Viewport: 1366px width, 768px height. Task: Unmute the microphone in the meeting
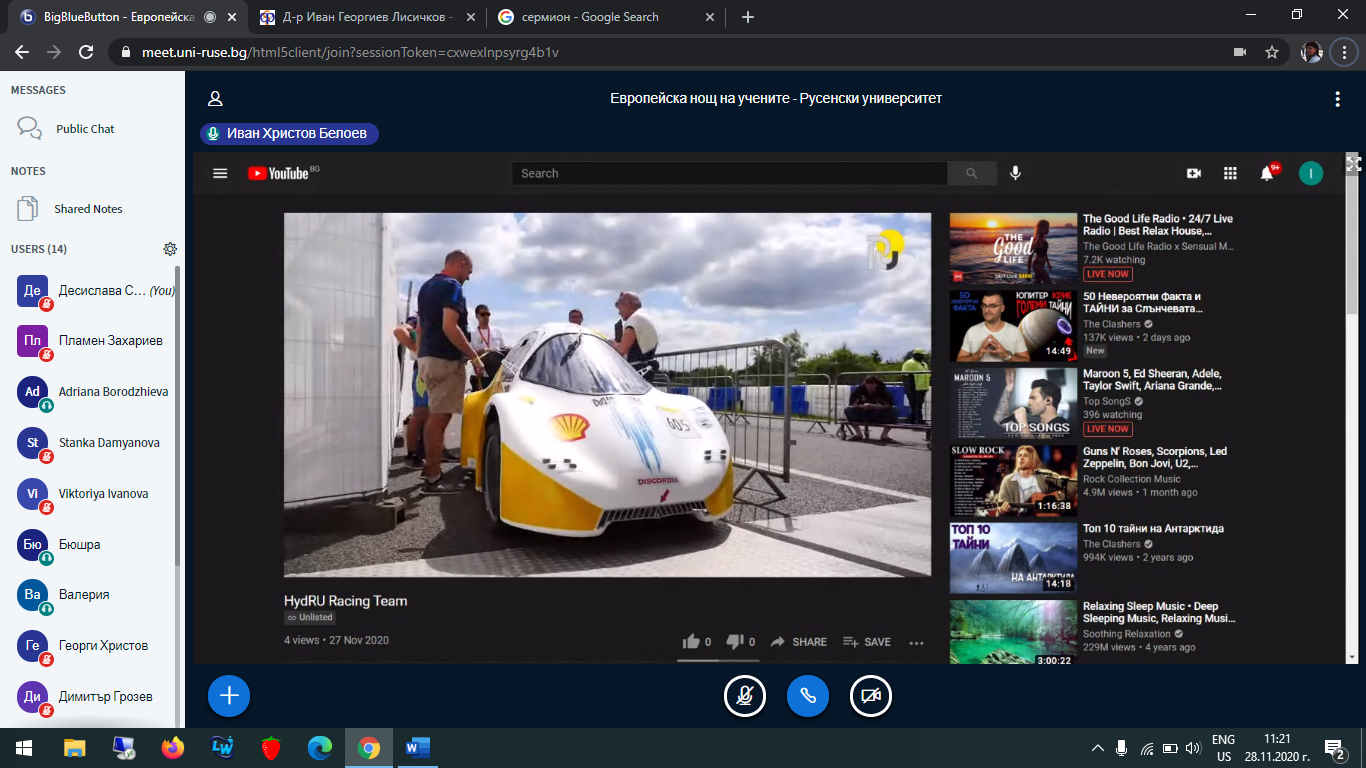pyautogui.click(x=745, y=696)
